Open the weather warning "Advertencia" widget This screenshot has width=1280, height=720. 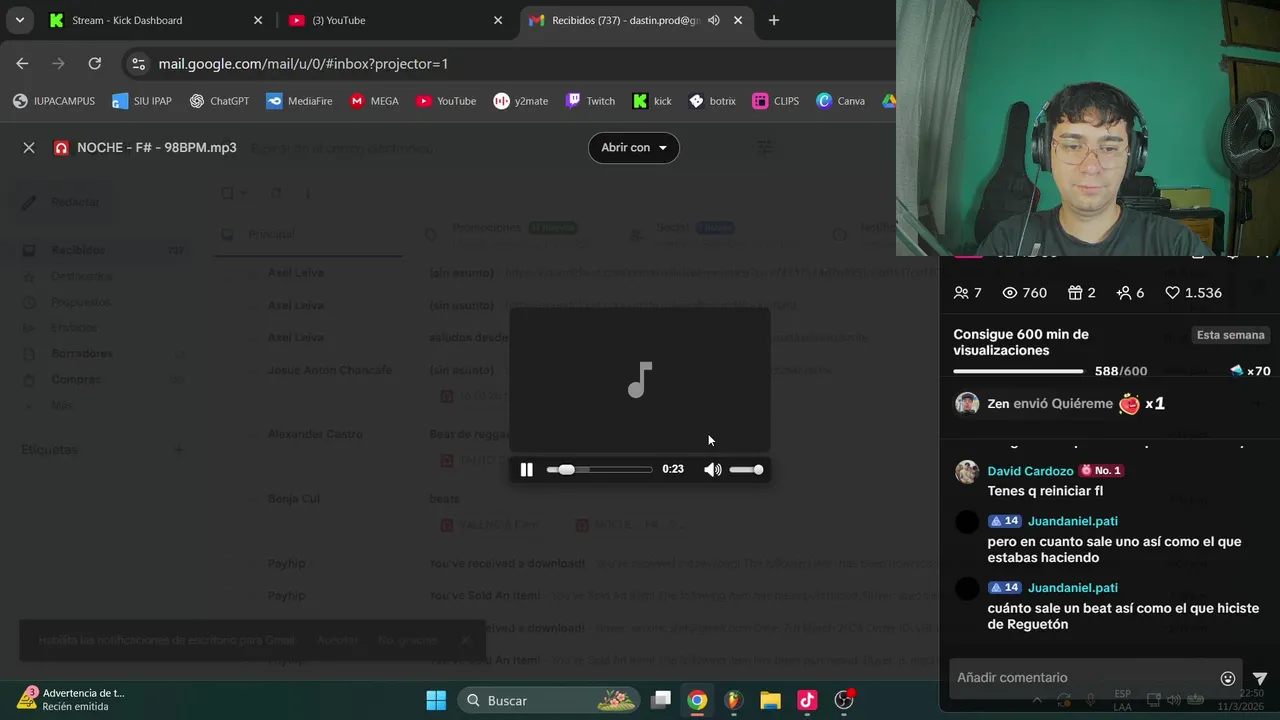pos(70,699)
